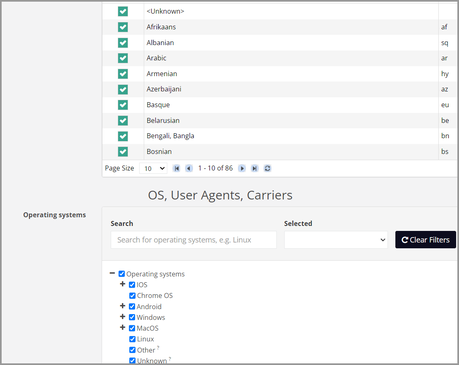
Task: Toggle the iOS checkbox
Action: point(132,285)
